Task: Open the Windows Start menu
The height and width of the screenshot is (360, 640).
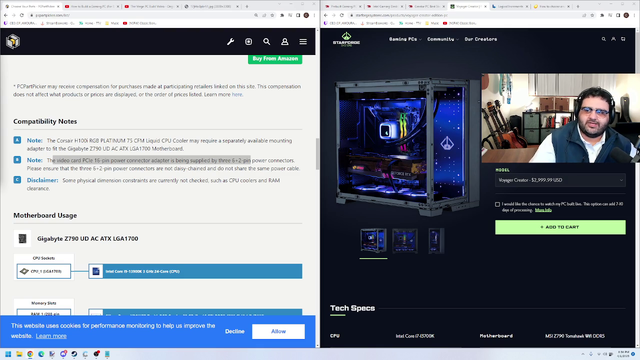Action: pos(8,354)
